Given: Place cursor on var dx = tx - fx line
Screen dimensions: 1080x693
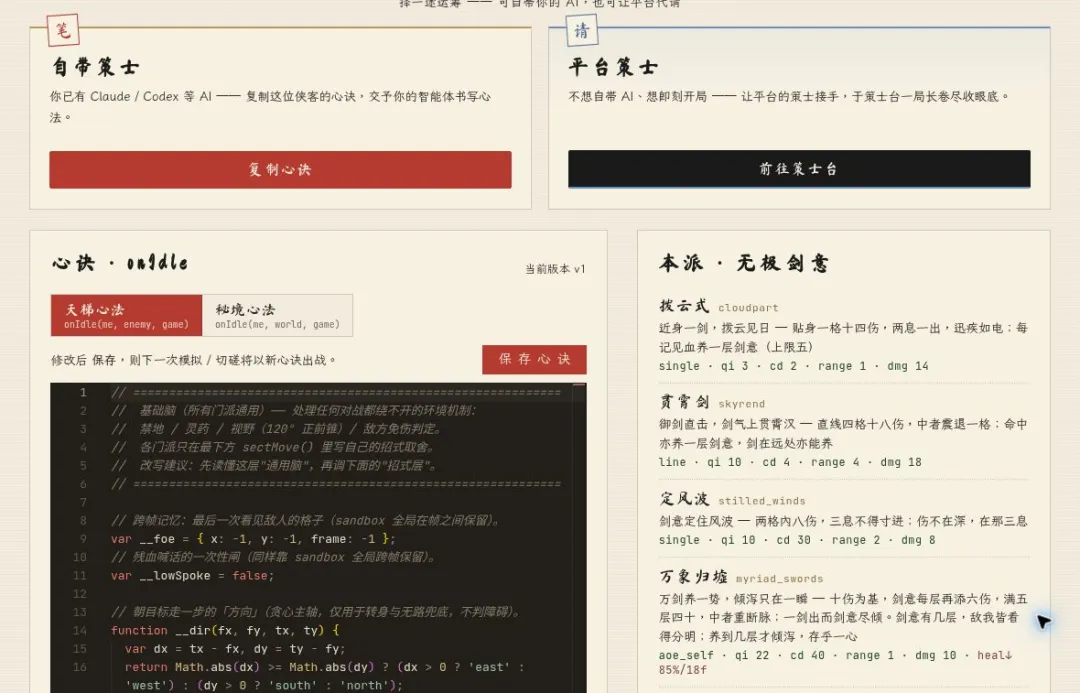Looking at the screenshot, I should click(x=235, y=649).
